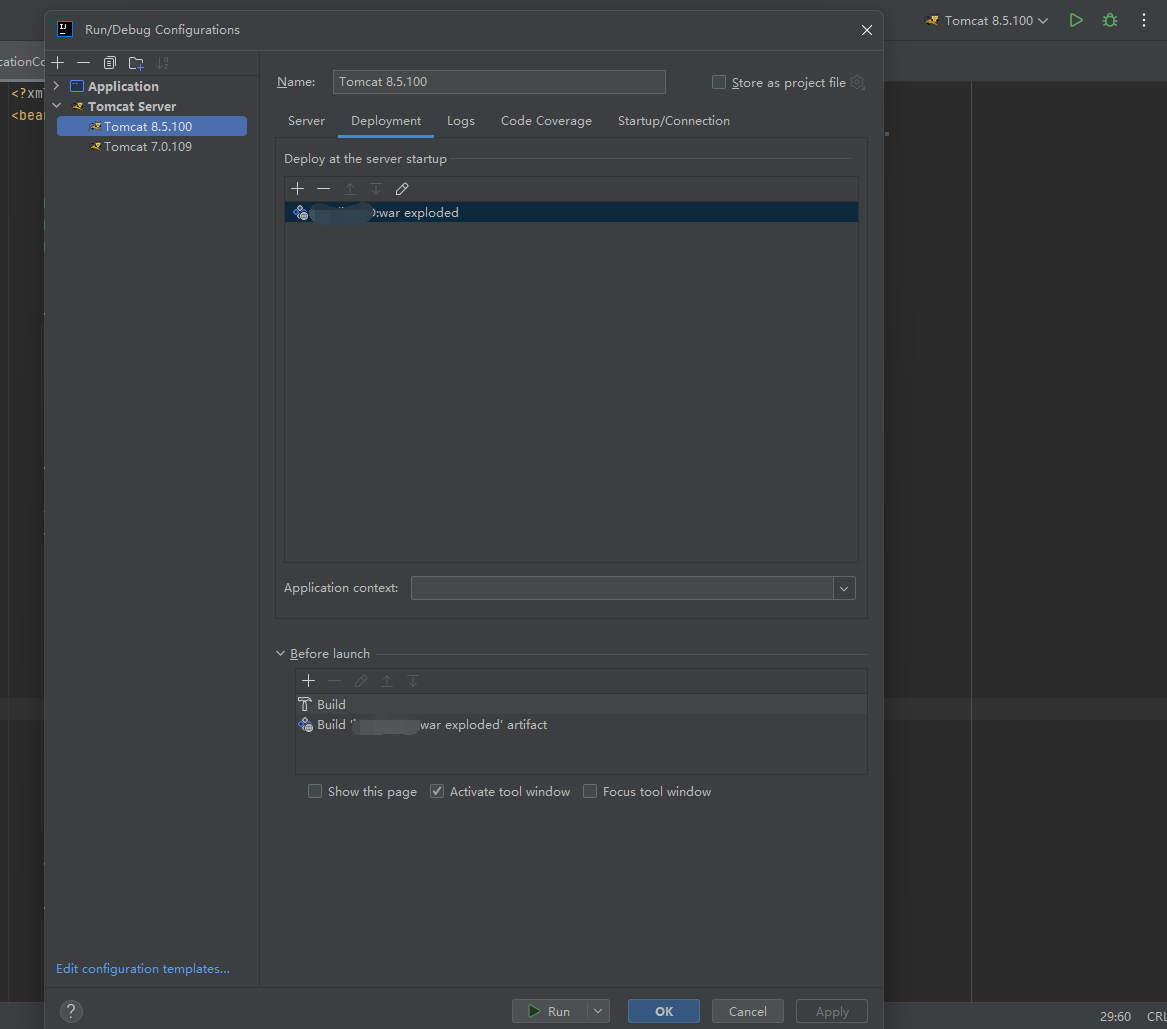Move Before launch task up
Viewport: 1167px width, 1029px height.
387,681
